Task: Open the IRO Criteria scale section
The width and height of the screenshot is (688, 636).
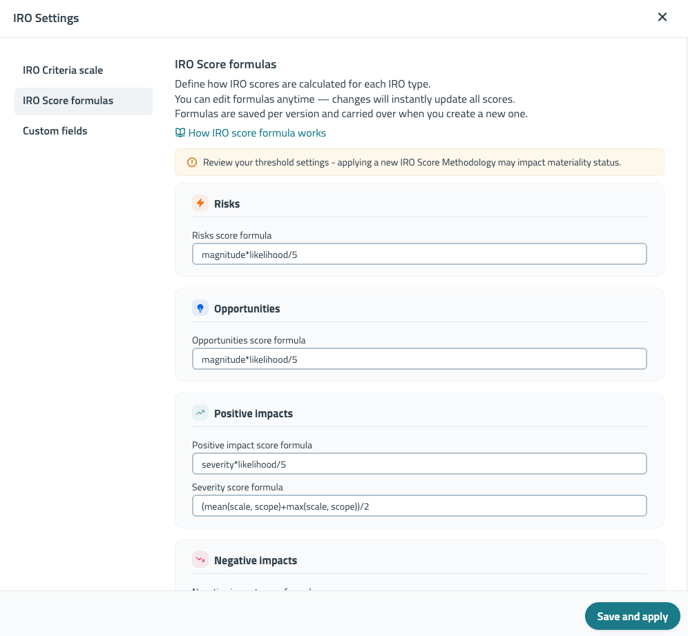Action: 63,70
